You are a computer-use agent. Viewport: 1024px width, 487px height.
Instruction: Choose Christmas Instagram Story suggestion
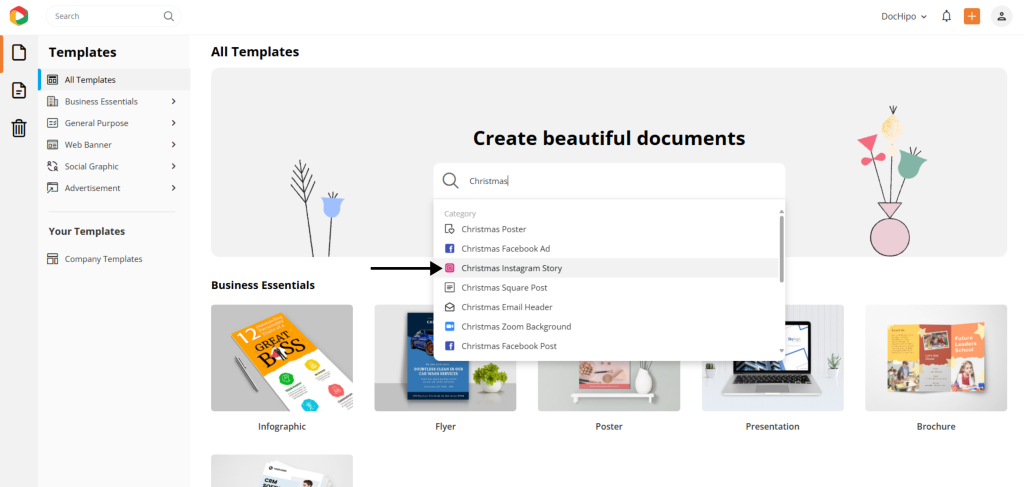tap(606, 268)
